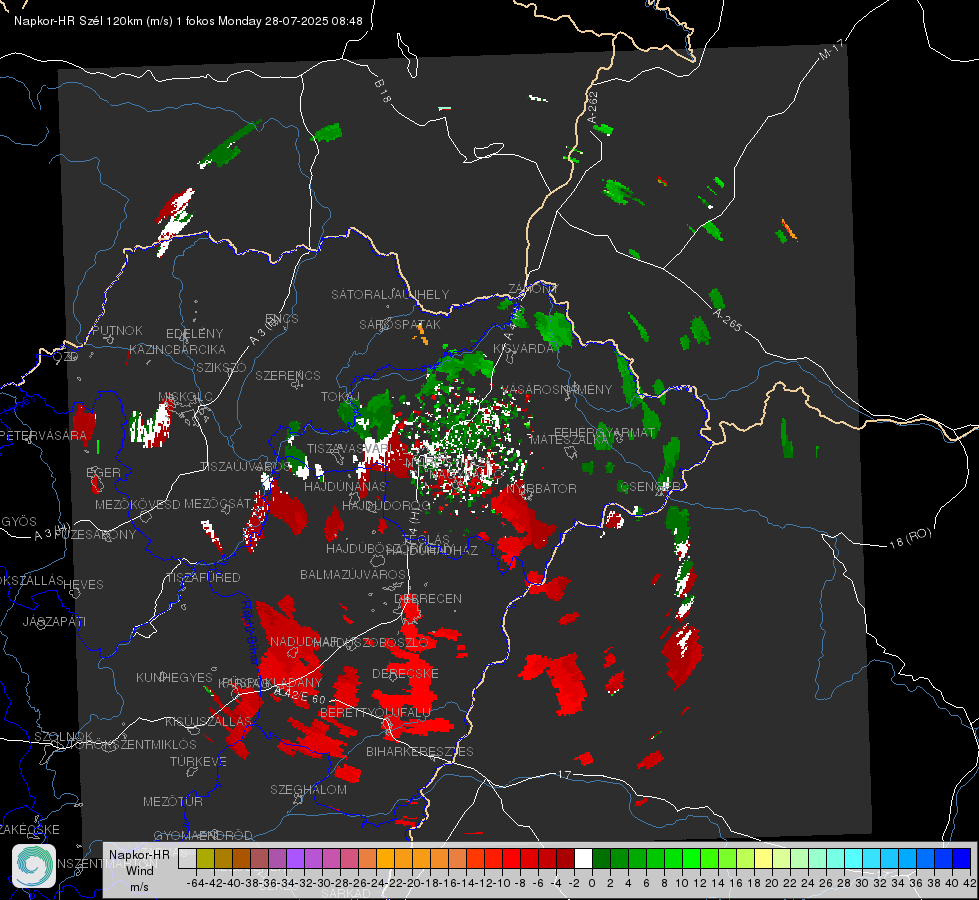Click the SZOLNOK city label
The width and height of the screenshot is (979, 900).
pyautogui.click(x=63, y=736)
